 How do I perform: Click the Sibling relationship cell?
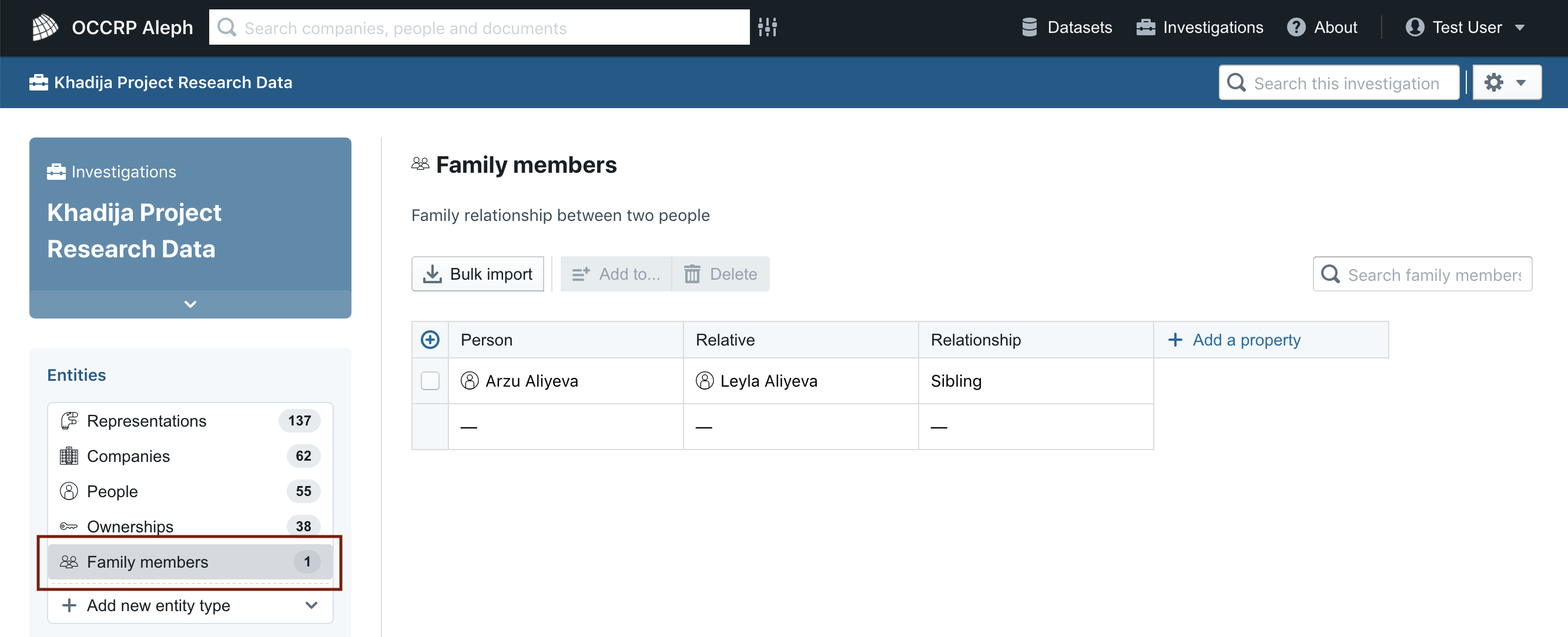click(1036, 381)
